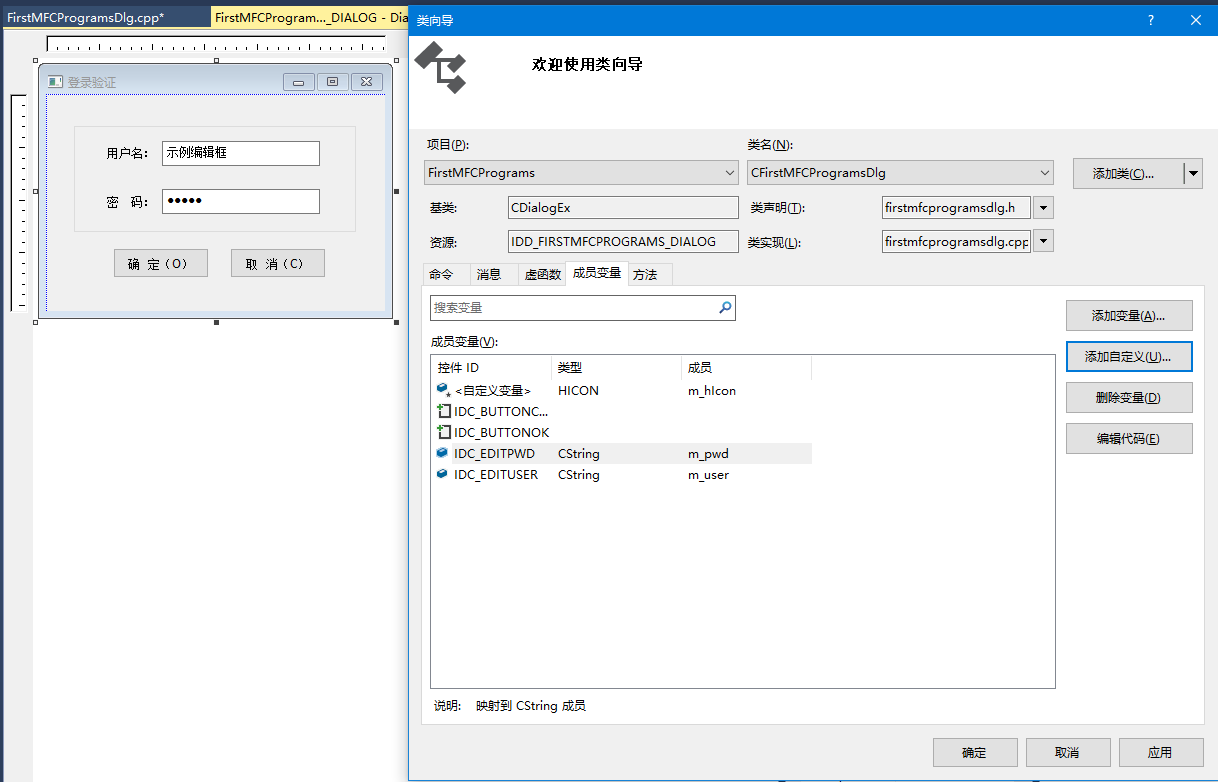Select the m_user member variable row
The width and height of the screenshot is (1218, 782).
(600, 474)
